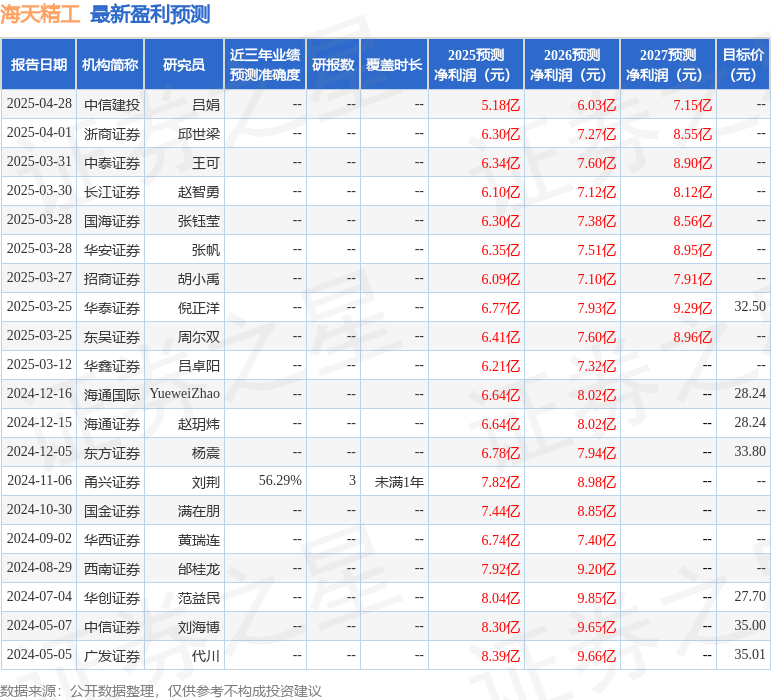The image size is (771, 700).
Task: Click the 2027预测净利润 header
Action: (668, 64)
